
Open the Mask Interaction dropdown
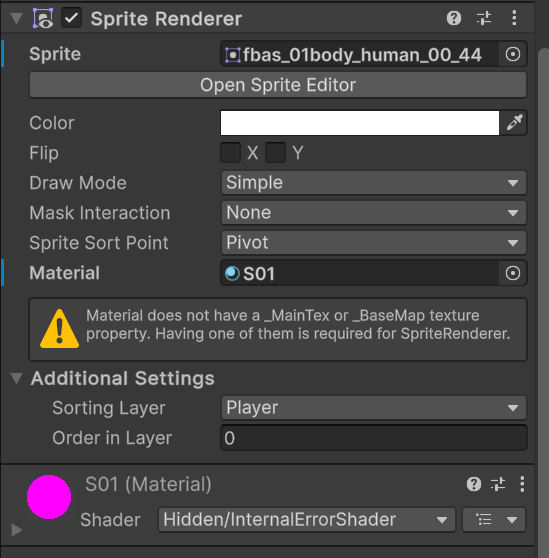[374, 213]
